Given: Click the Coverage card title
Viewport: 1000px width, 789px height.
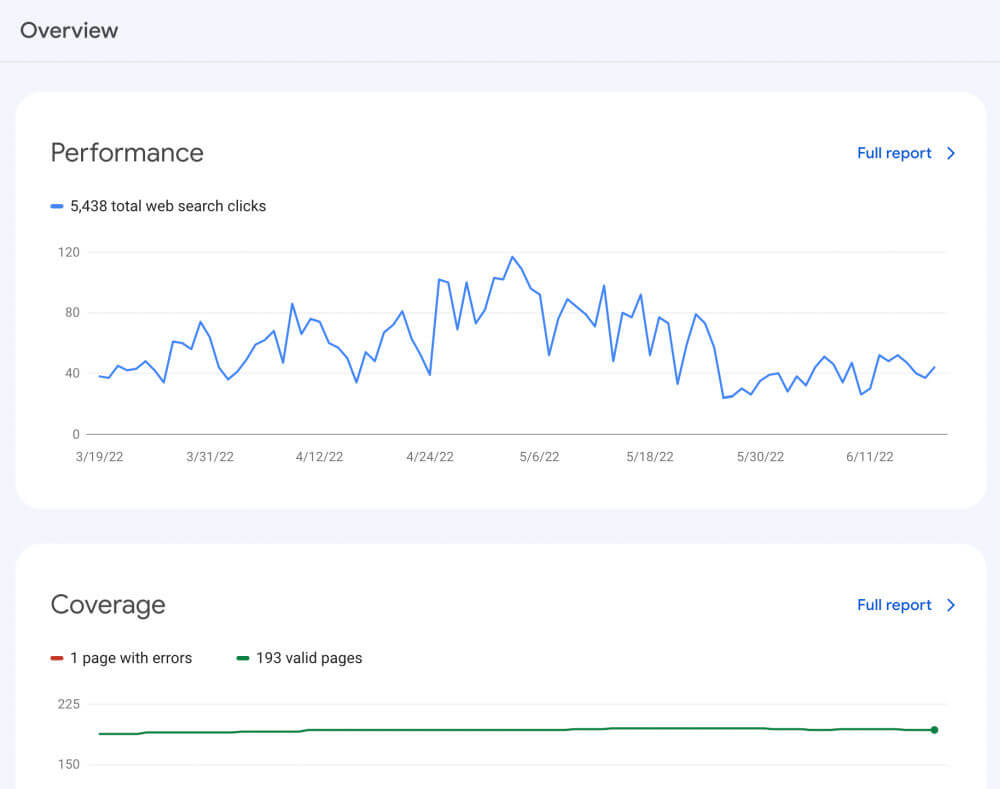Looking at the screenshot, I should (108, 605).
